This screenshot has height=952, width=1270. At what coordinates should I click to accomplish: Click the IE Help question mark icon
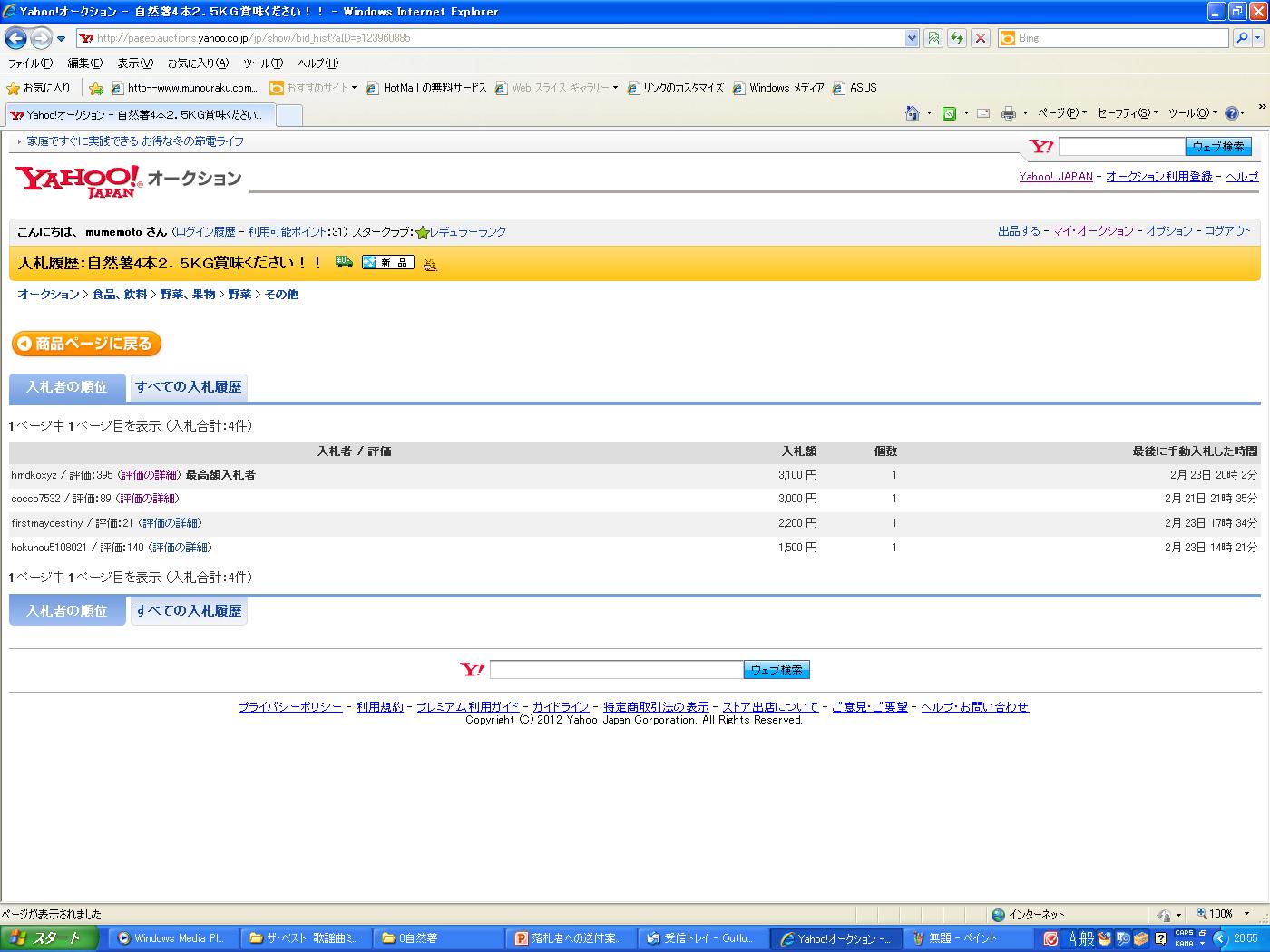pyautogui.click(x=1231, y=113)
